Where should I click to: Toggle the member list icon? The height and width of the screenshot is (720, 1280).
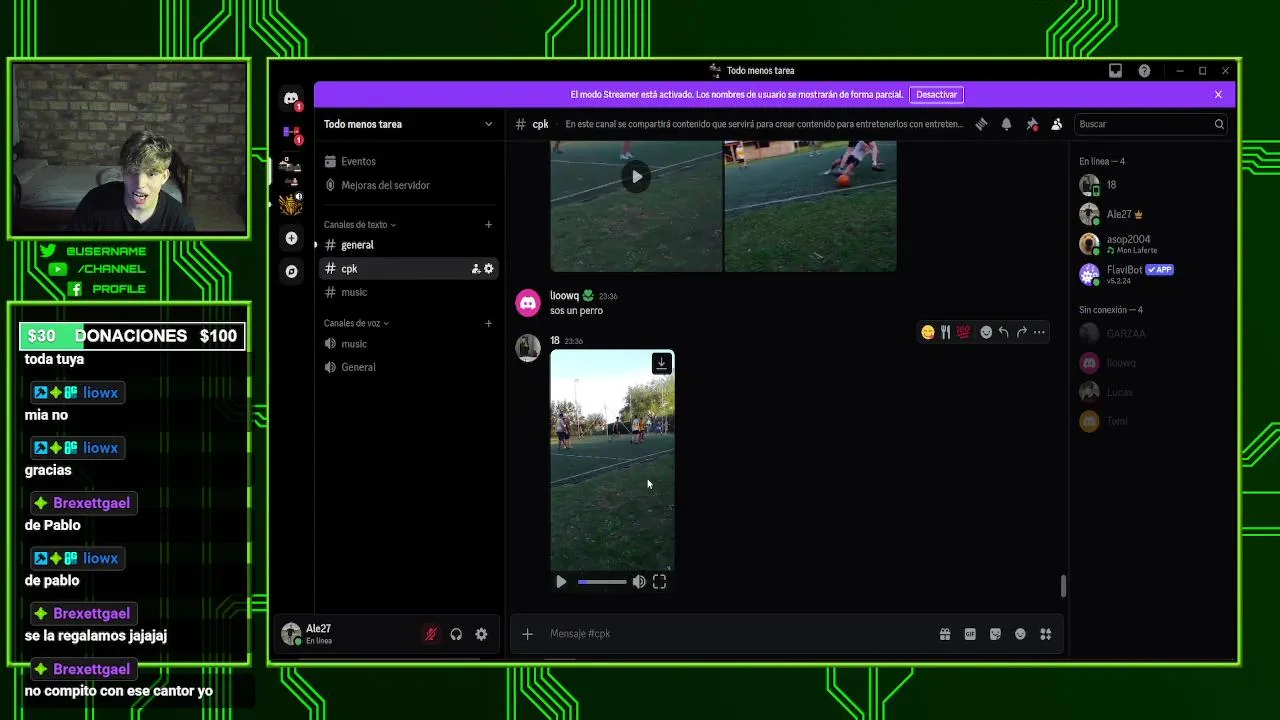[1057, 124]
